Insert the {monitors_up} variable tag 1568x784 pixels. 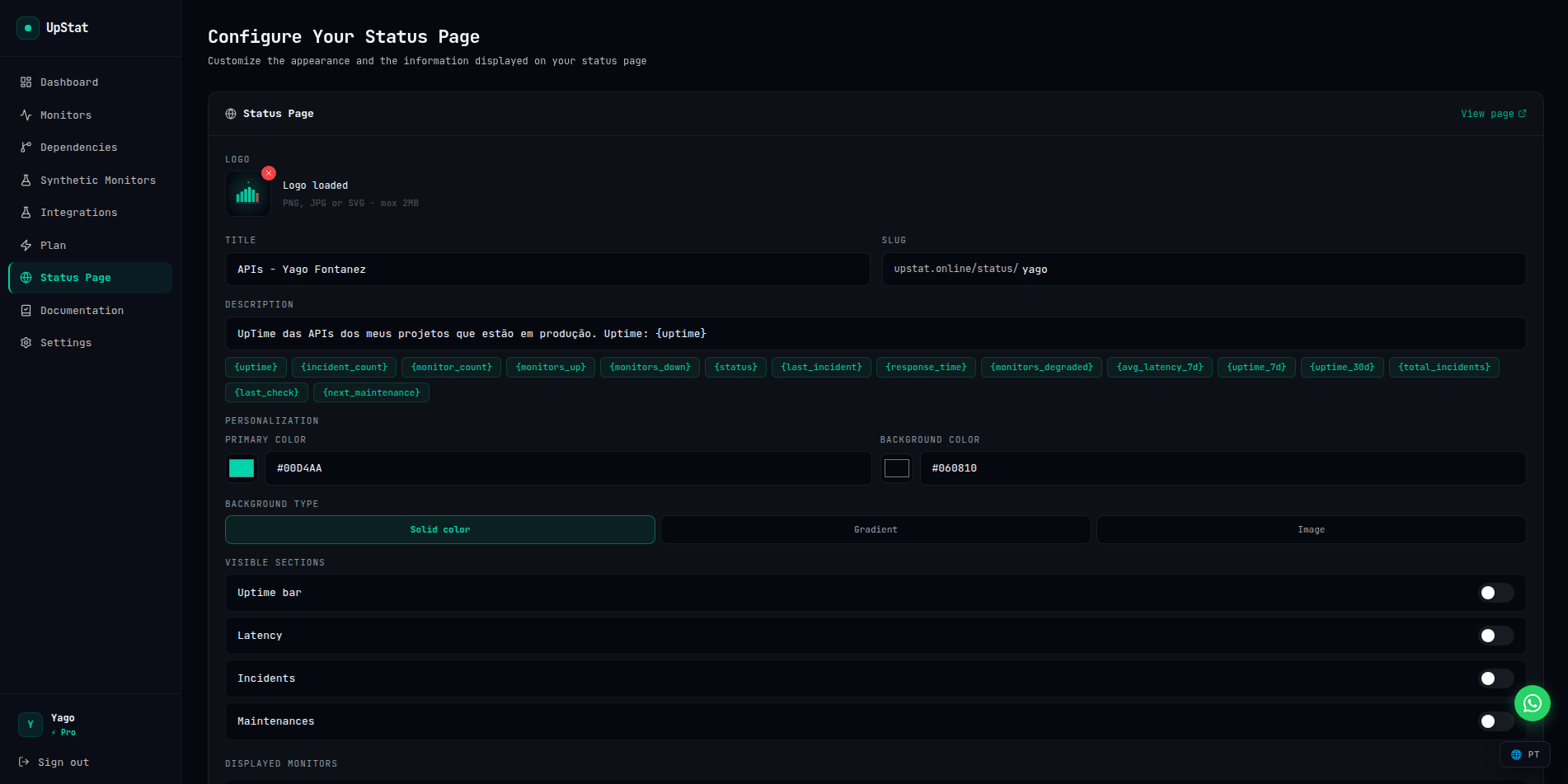551,368
